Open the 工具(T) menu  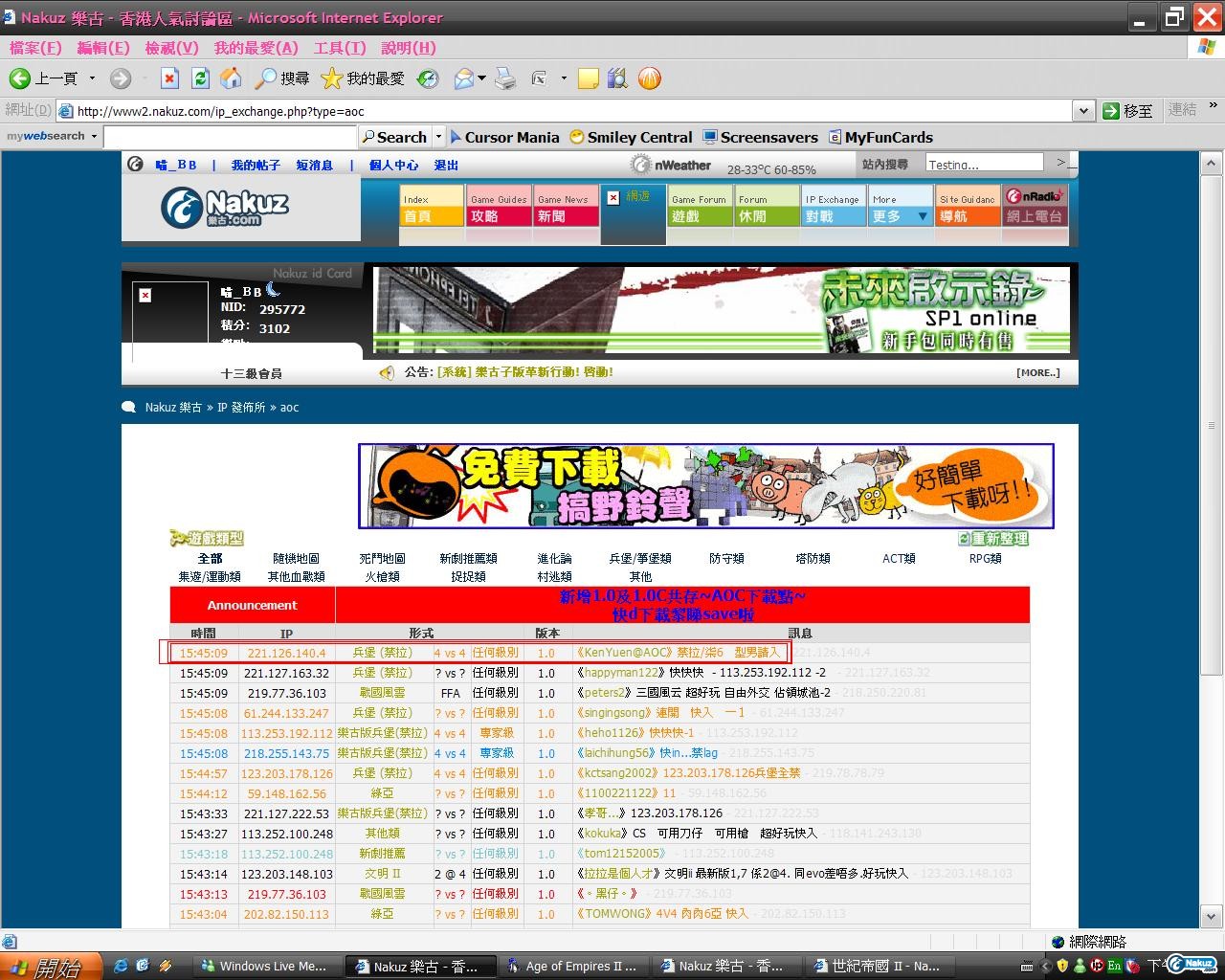tap(339, 48)
